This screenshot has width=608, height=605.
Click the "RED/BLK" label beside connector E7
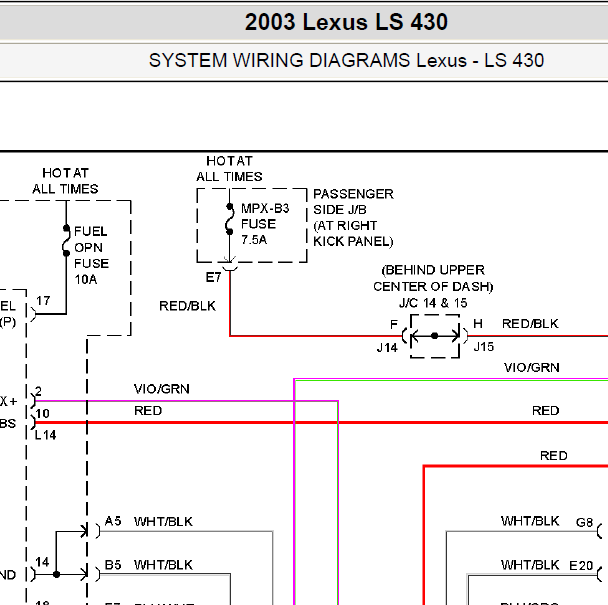(187, 306)
